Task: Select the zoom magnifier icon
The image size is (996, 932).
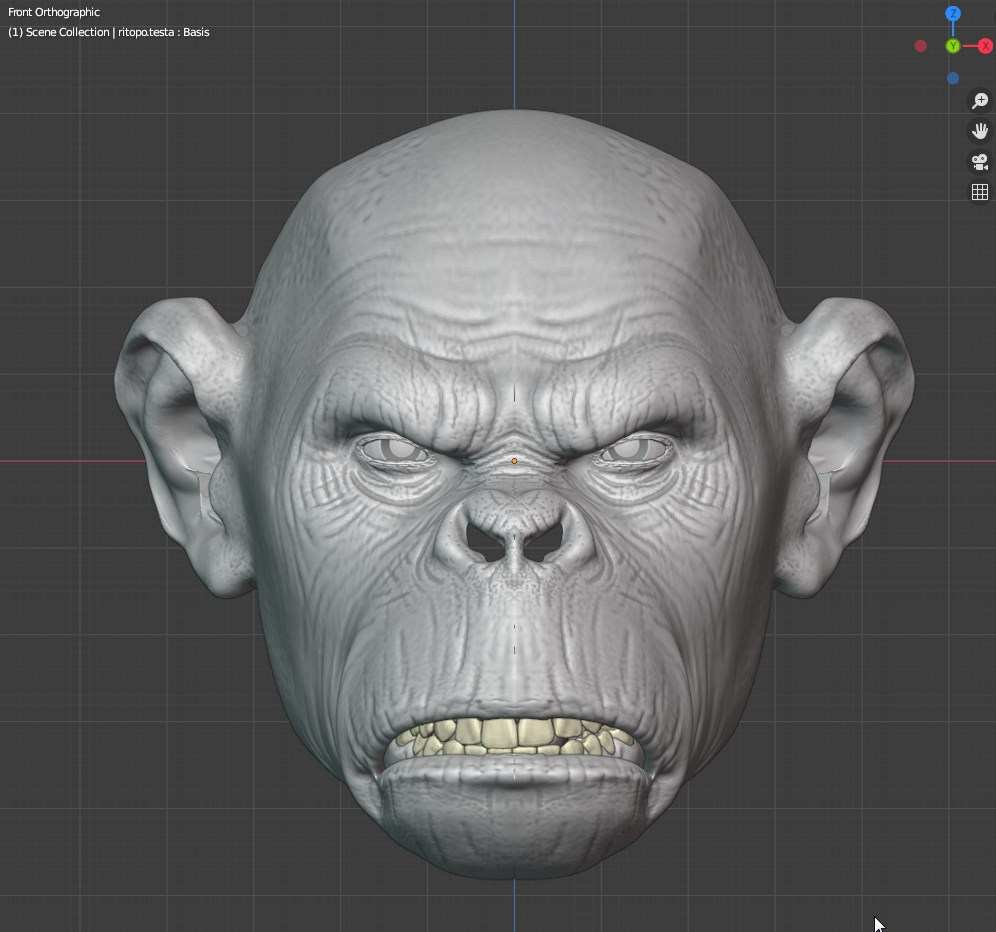Action: [980, 100]
